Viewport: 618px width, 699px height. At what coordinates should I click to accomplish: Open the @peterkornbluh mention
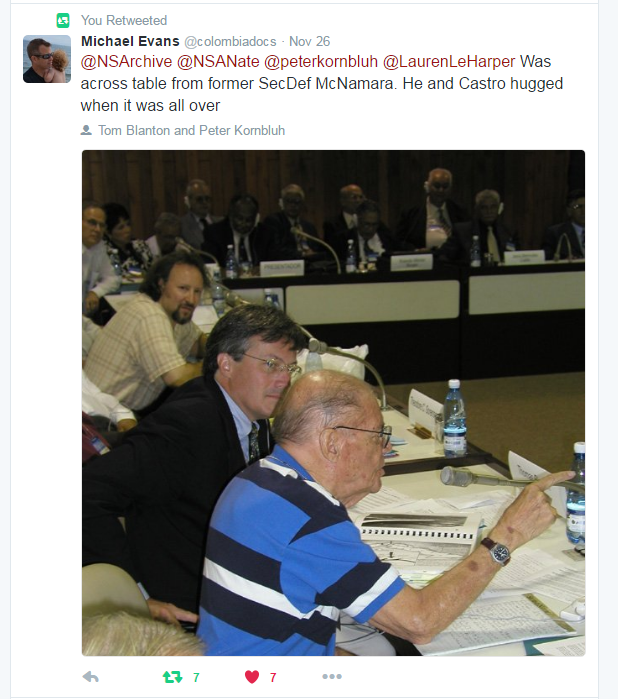[321, 62]
